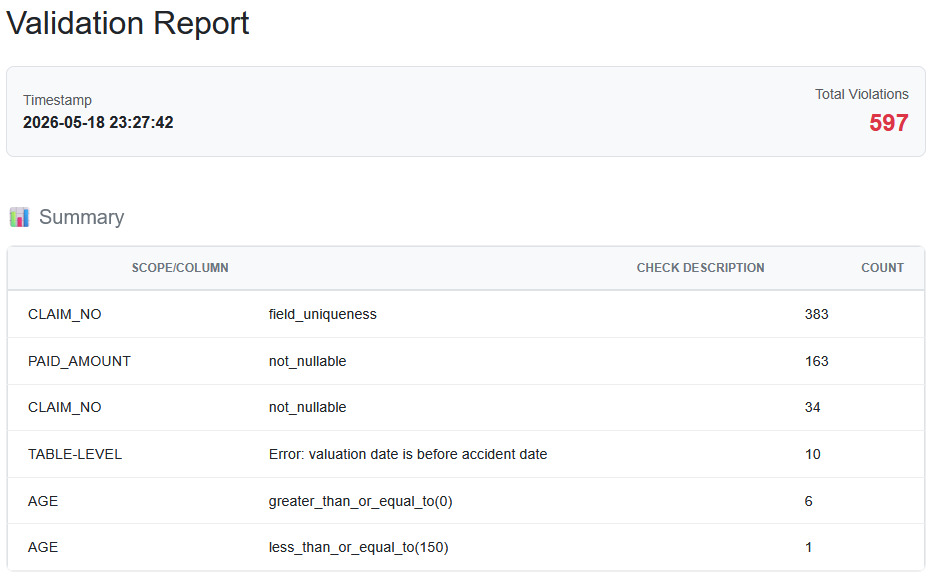Select CLAIM_NO in the row with count 34
930x576 pixels.
click(65, 408)
